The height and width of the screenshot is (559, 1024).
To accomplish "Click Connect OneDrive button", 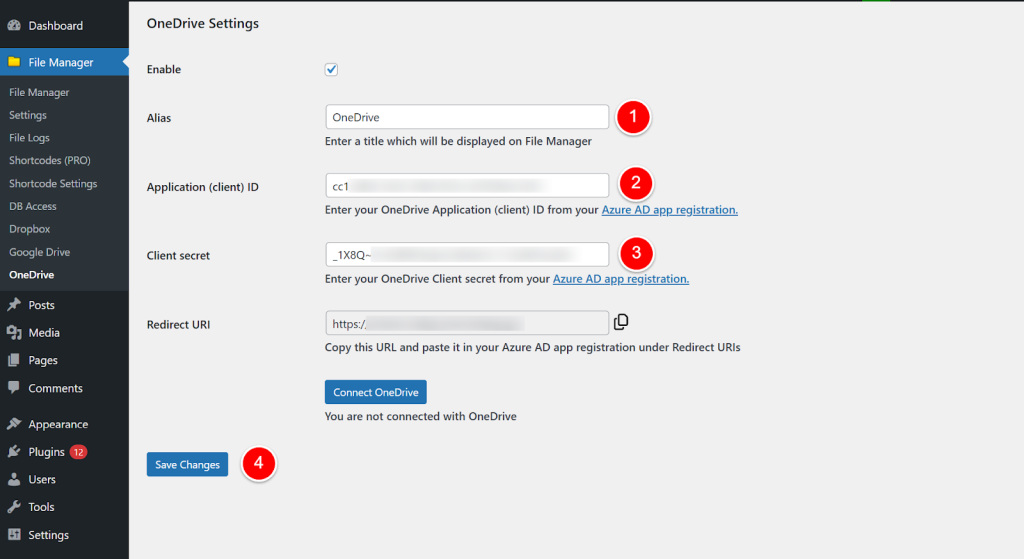I will pos(376,392).
